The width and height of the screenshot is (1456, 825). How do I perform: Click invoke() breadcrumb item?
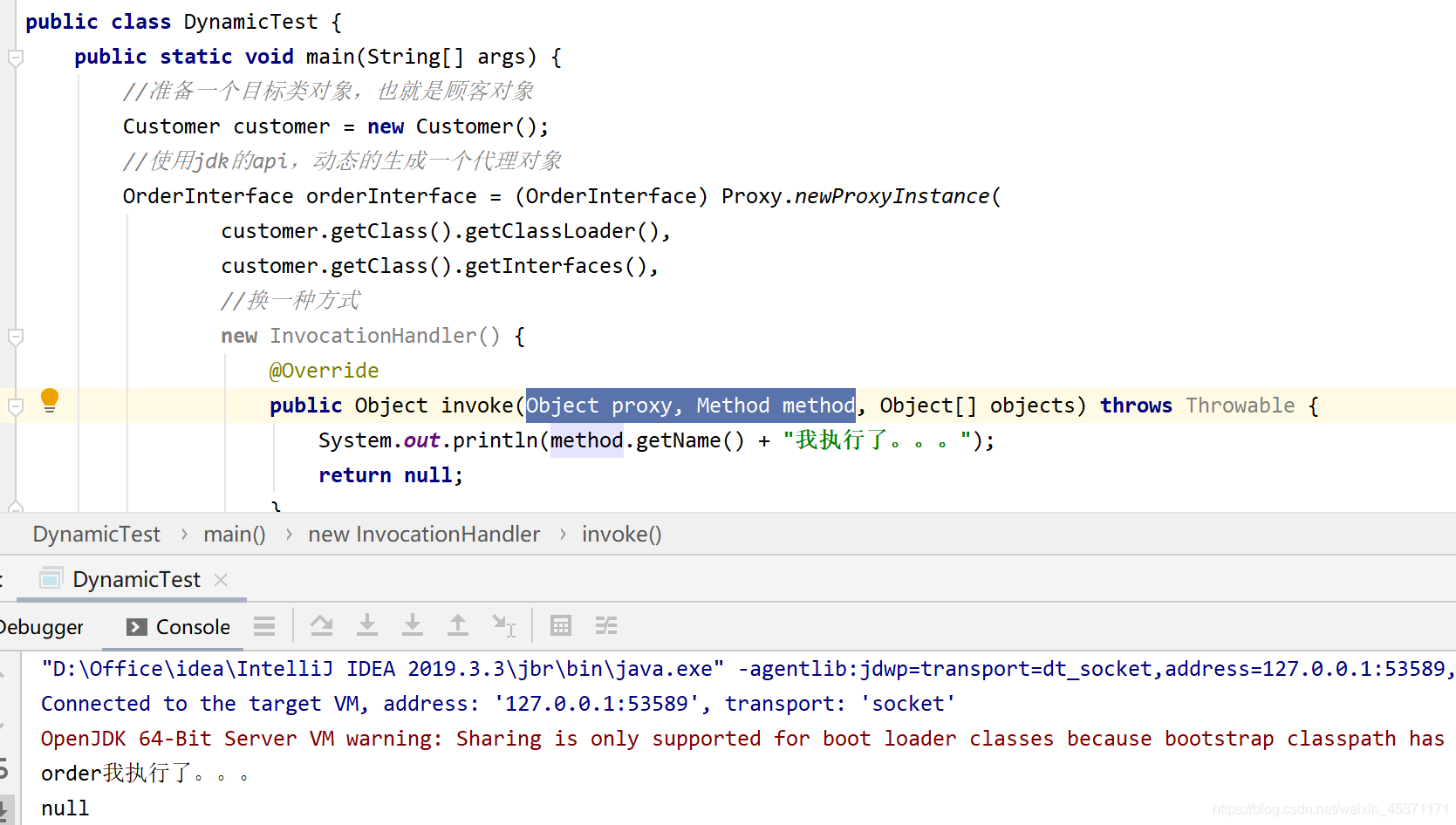click(622, 535)
